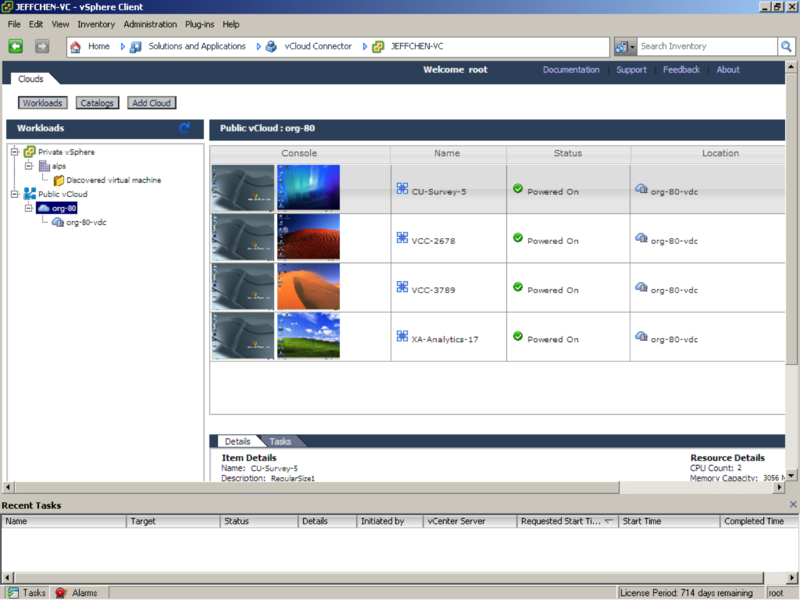
Task: Switch to the Tasks tab in details pane
Action: click(280, 441)
